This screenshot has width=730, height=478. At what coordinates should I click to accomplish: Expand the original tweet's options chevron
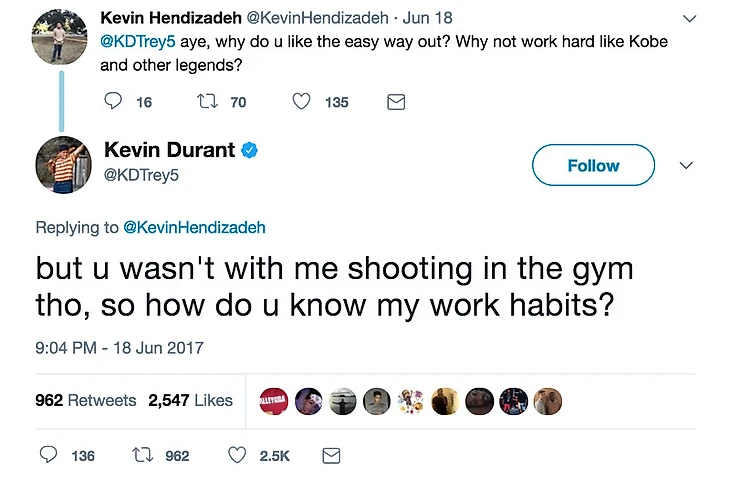(x=688, y=19)
